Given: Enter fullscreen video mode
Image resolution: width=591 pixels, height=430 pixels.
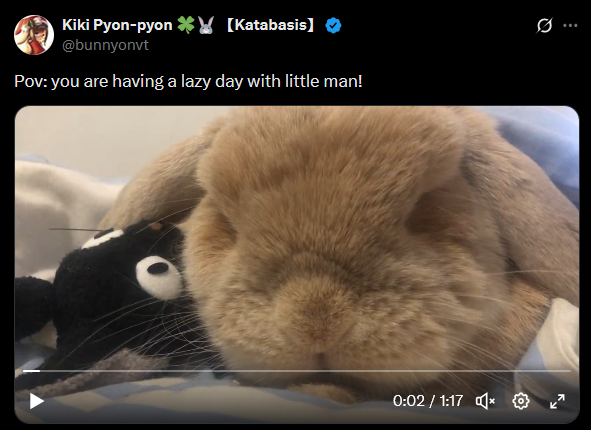Looking at the screenshot, I should 557,401.
